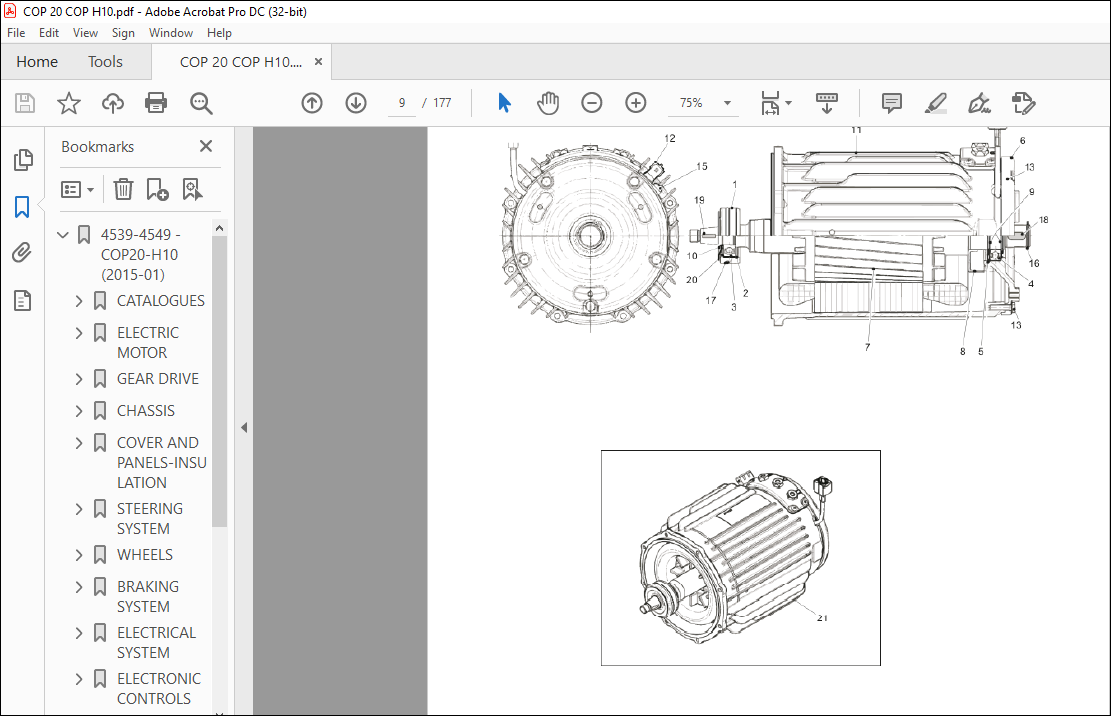Click the stamp/more tools icon

[1023, 103]
